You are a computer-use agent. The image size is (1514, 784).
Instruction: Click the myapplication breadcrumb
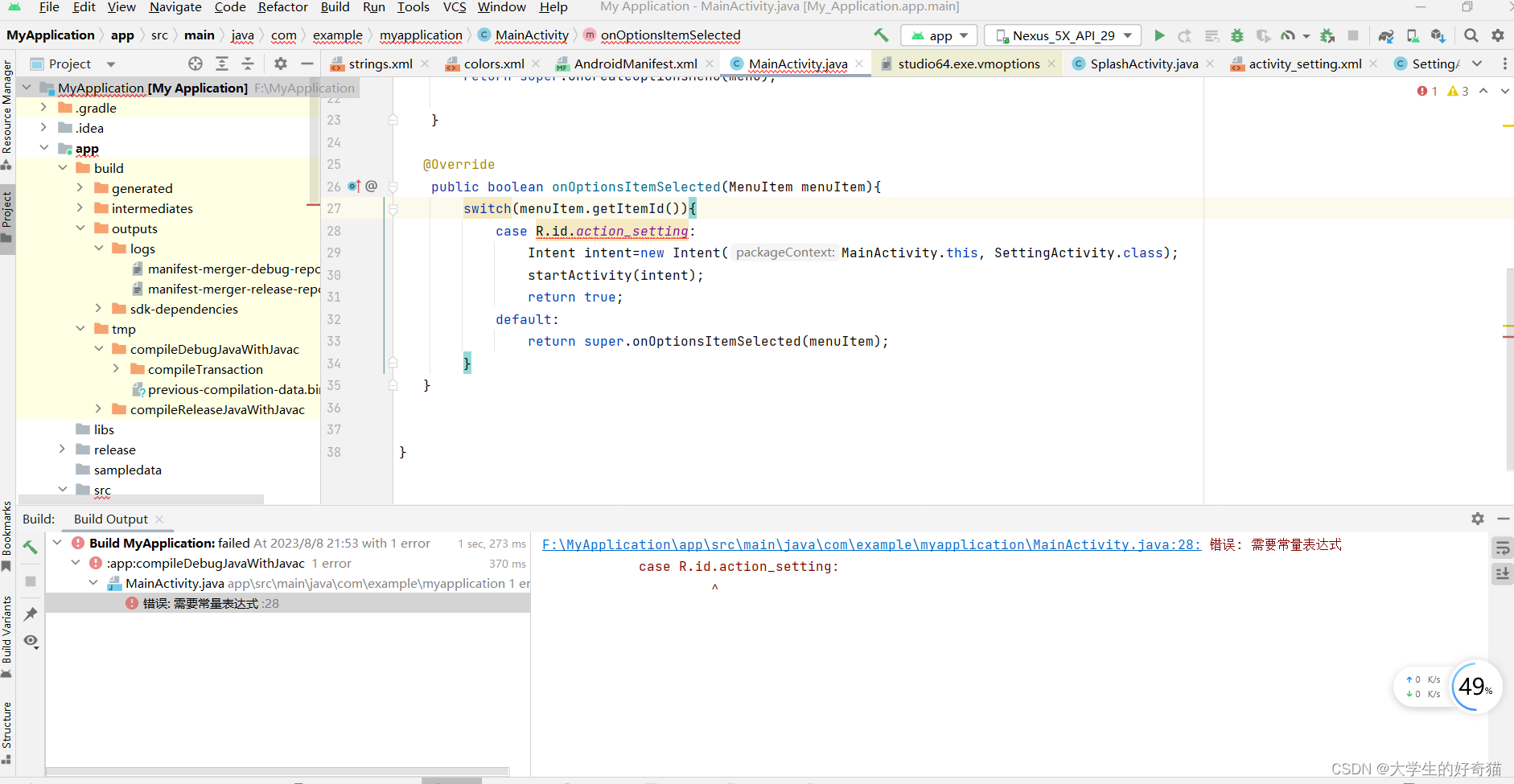pos(421,35)
